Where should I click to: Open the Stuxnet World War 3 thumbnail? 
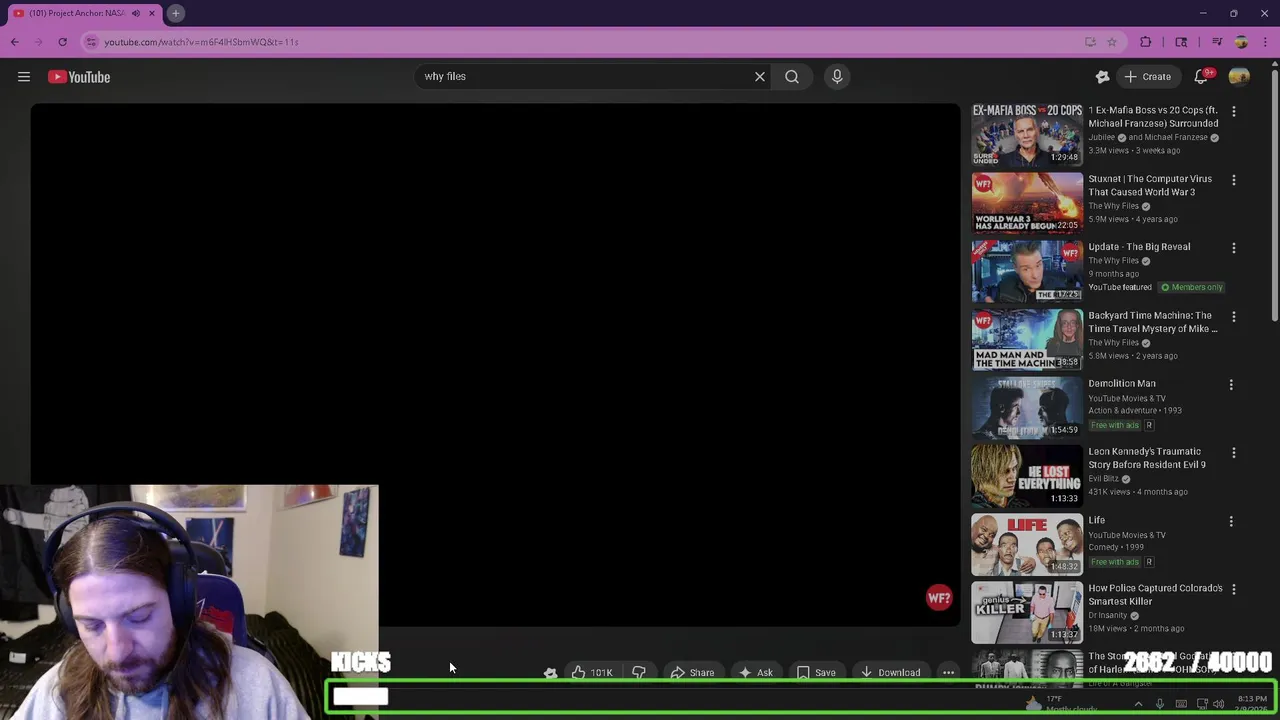[x=1027, y=203]
